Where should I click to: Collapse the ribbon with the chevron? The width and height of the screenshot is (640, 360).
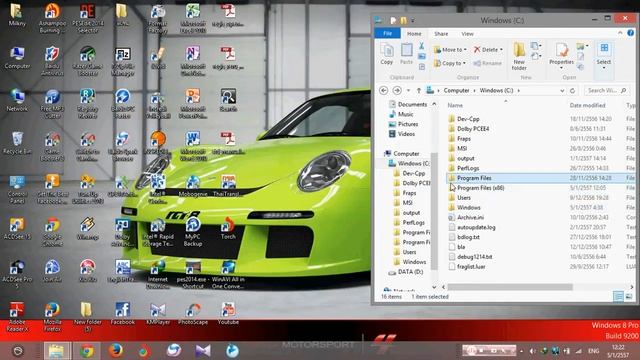click(x=620, y=33)
